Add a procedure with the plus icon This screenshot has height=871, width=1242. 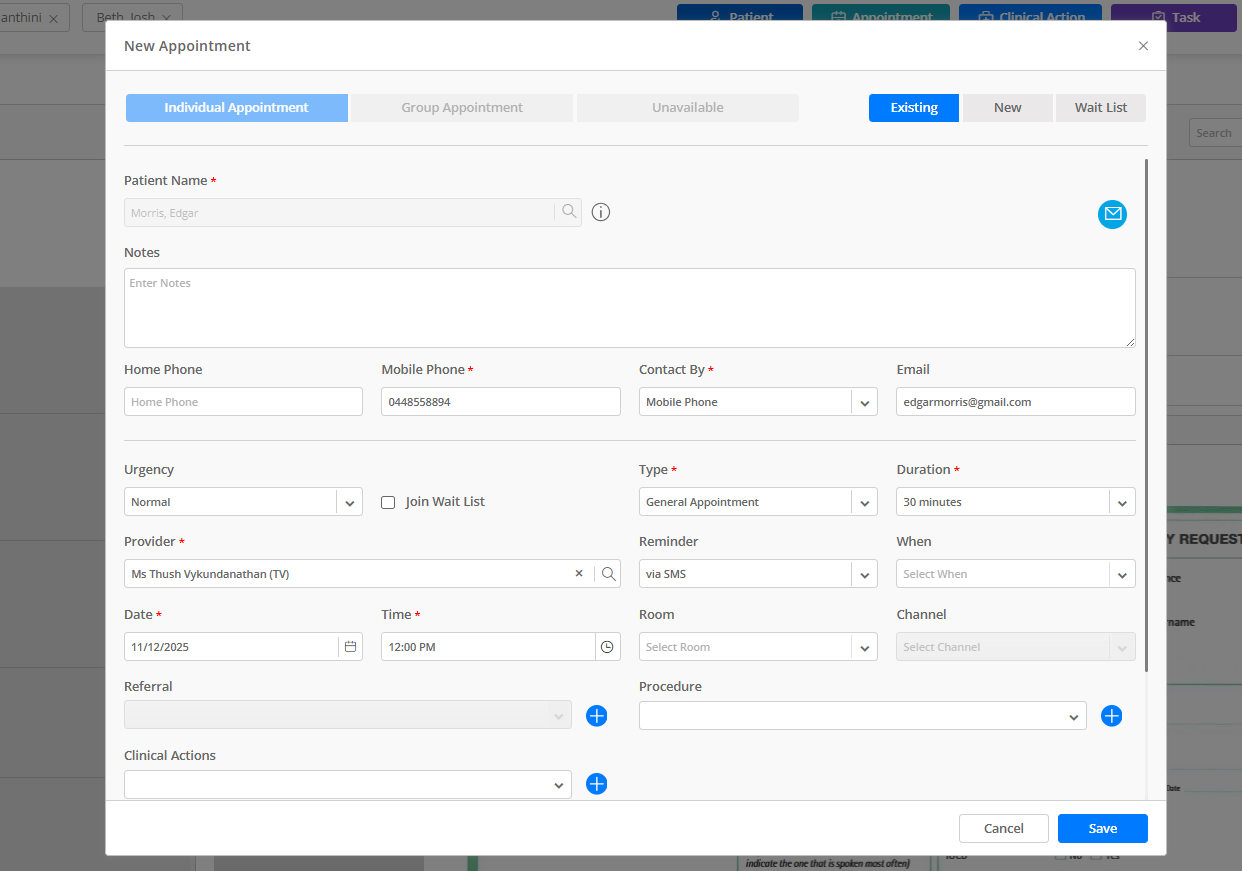pyautogui.click(x=1111, y=715)
